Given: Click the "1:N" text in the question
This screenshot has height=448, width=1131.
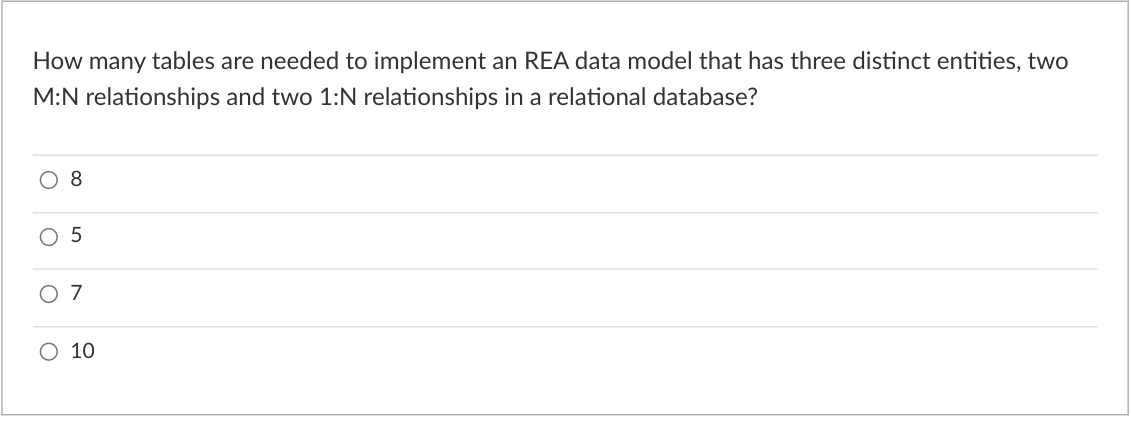Looking at the screenshot, I should point(338,97).
